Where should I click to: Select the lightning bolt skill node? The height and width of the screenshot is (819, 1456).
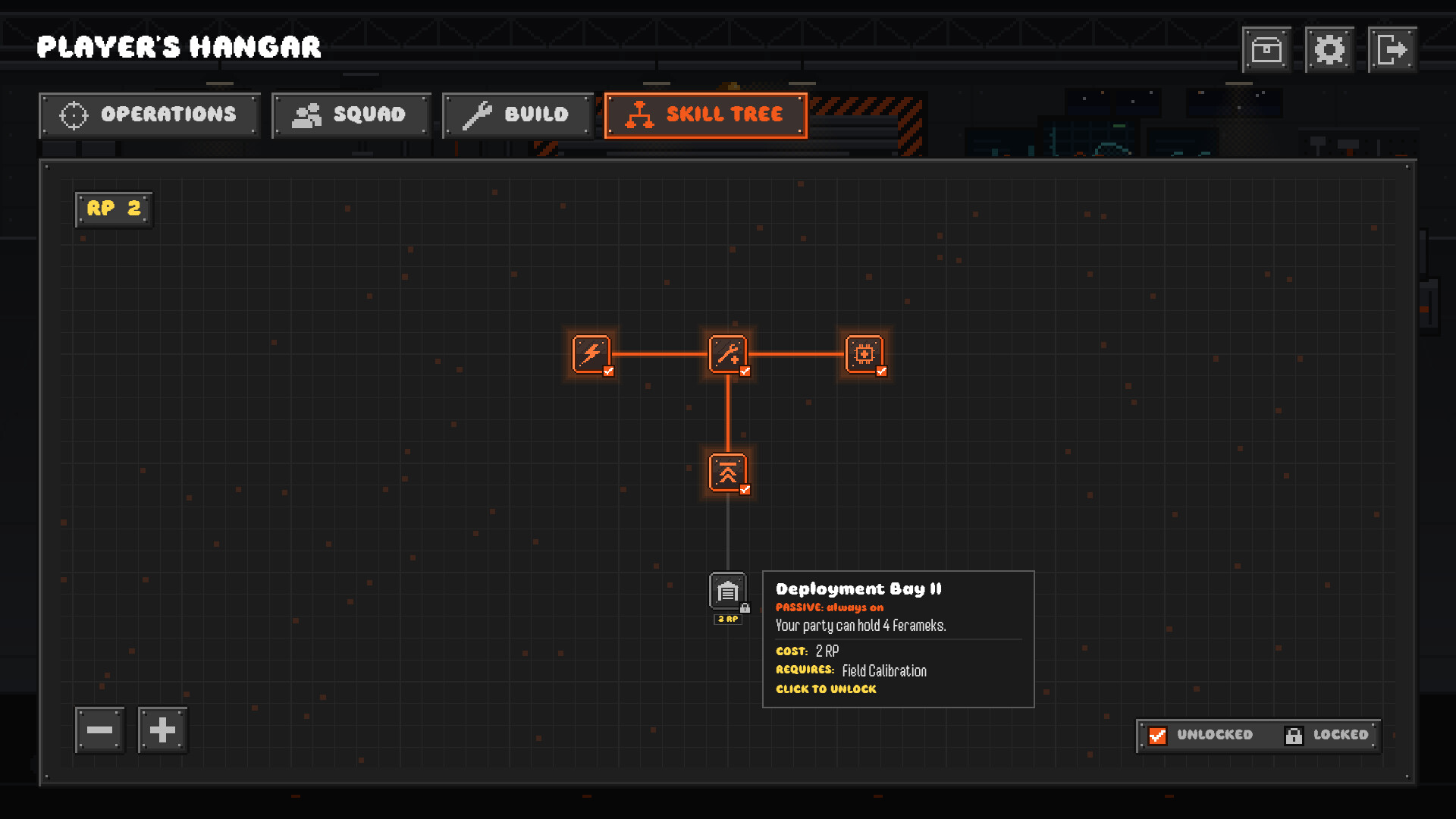tap(591, 354)
